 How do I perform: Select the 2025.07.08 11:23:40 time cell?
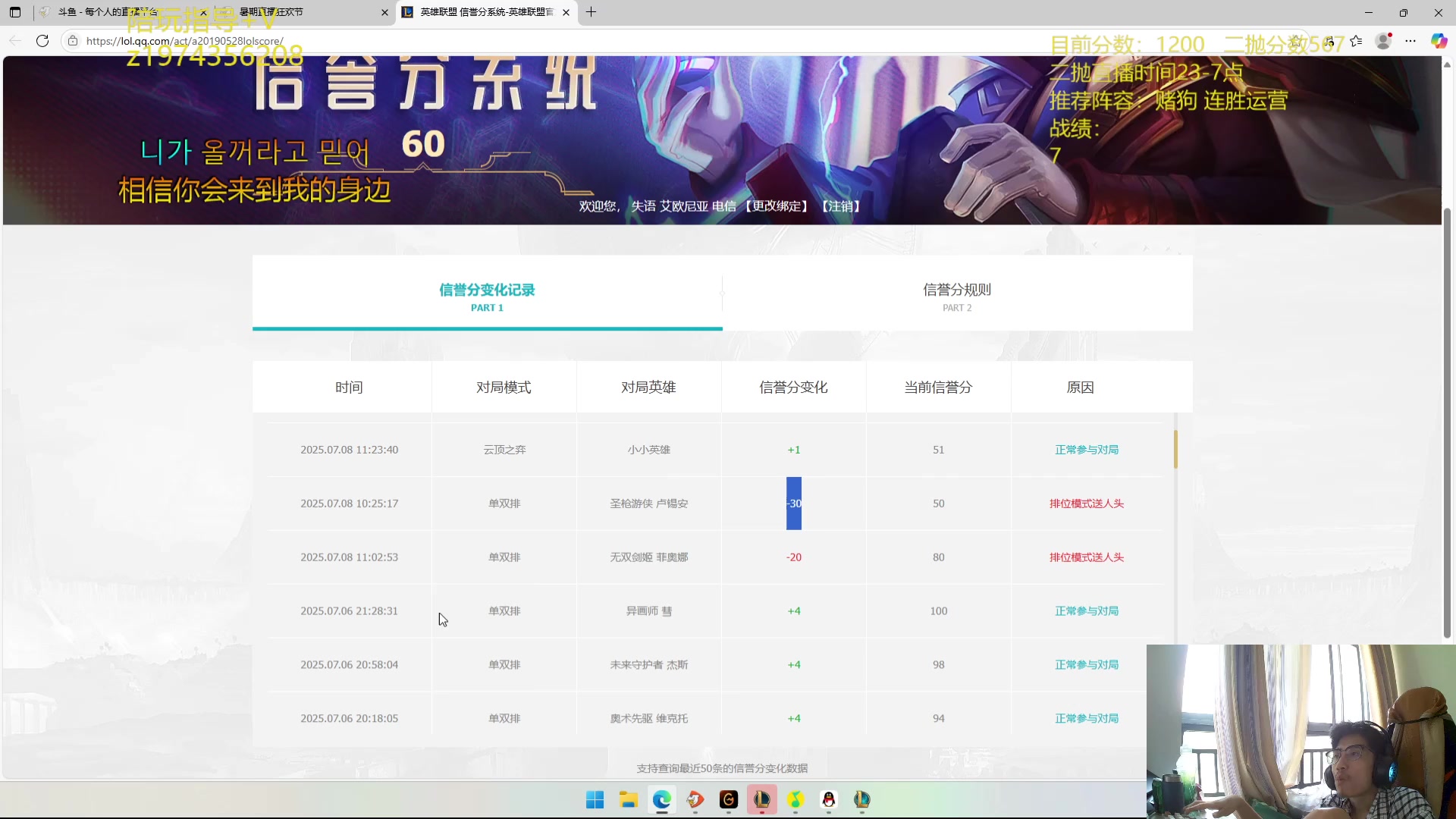[349, 450]
